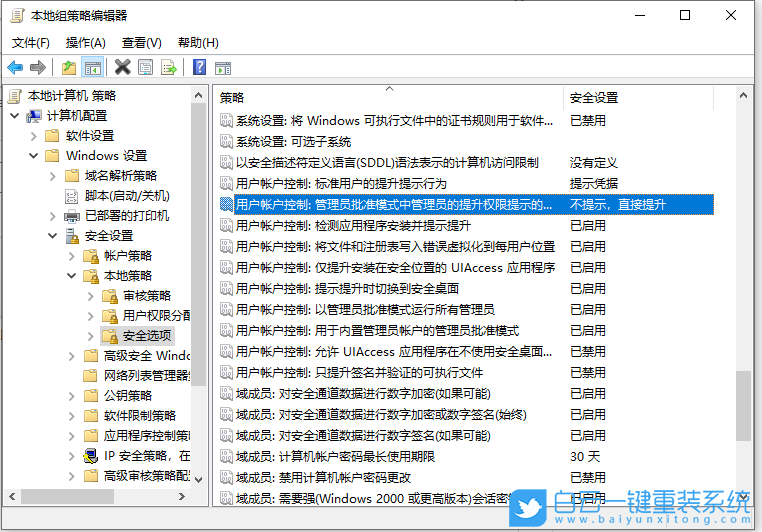Image resolution: width=762 pixels, height=532 pixels.
Task: Select 用户帐户控制: 用于内置管理员帐户的管理员批准模式
Action: [377, 330]
